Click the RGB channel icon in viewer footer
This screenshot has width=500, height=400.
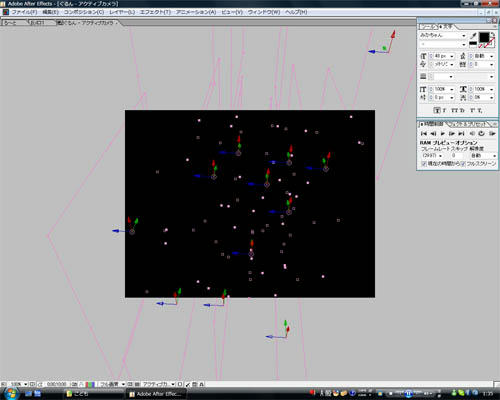click(x=90, y=384)
